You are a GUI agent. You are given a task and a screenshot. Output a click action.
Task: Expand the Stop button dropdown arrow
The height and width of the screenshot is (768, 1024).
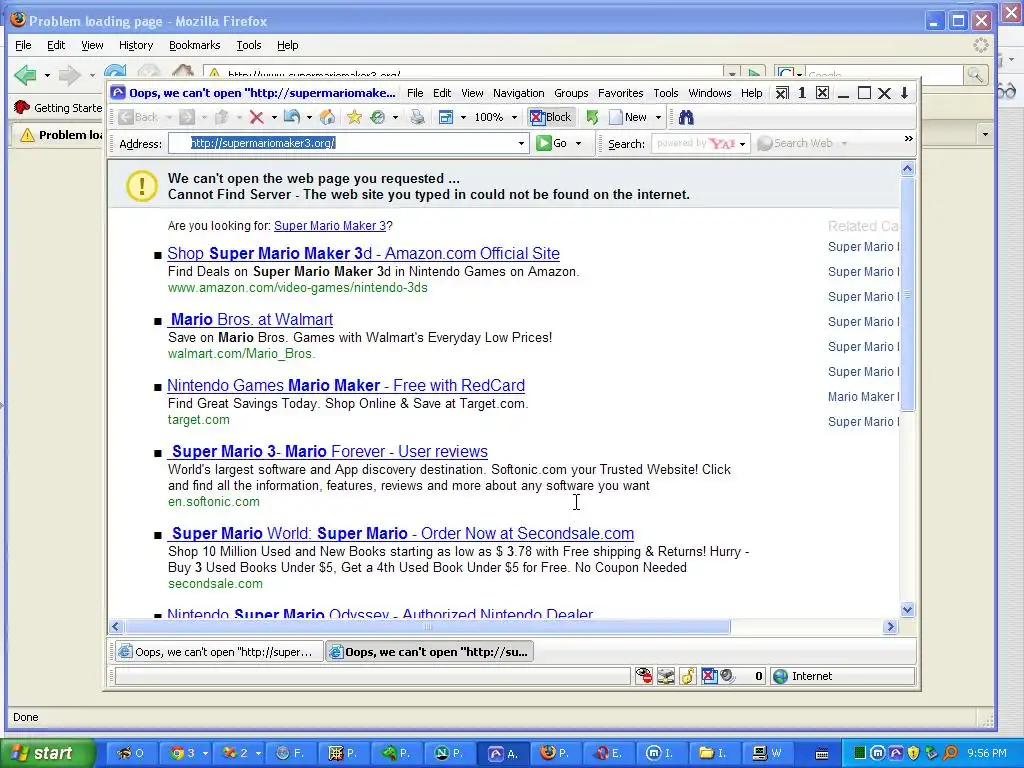point(274,118)
